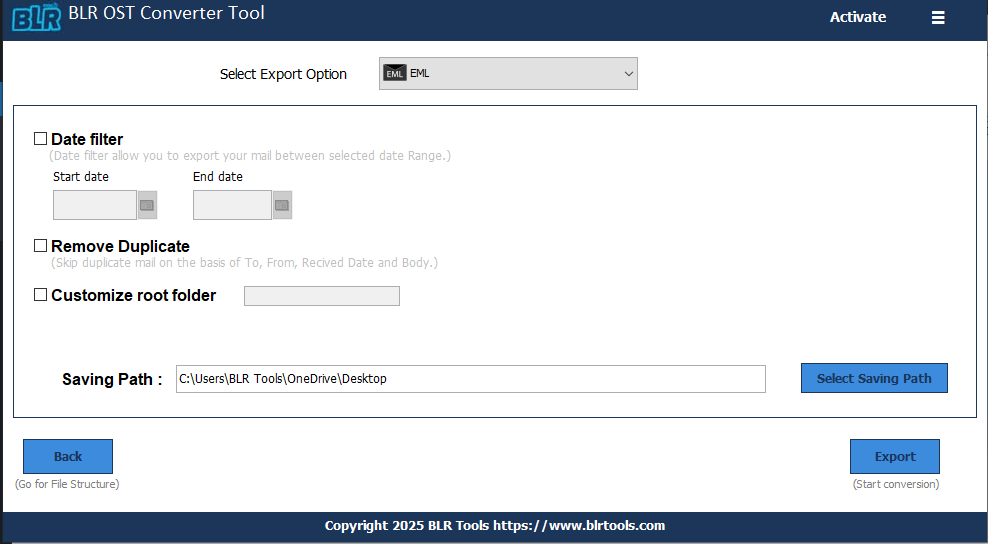The image size is (988, 544).
Task: Start conversion with the Export button
Action: point(895,456)
